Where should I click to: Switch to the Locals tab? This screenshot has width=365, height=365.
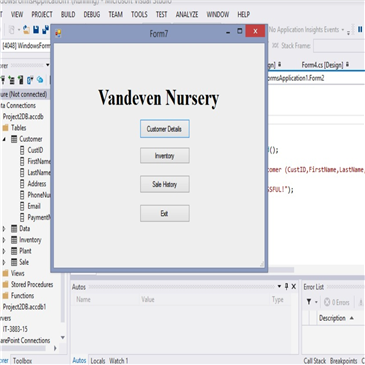click(x=98, y=361)
